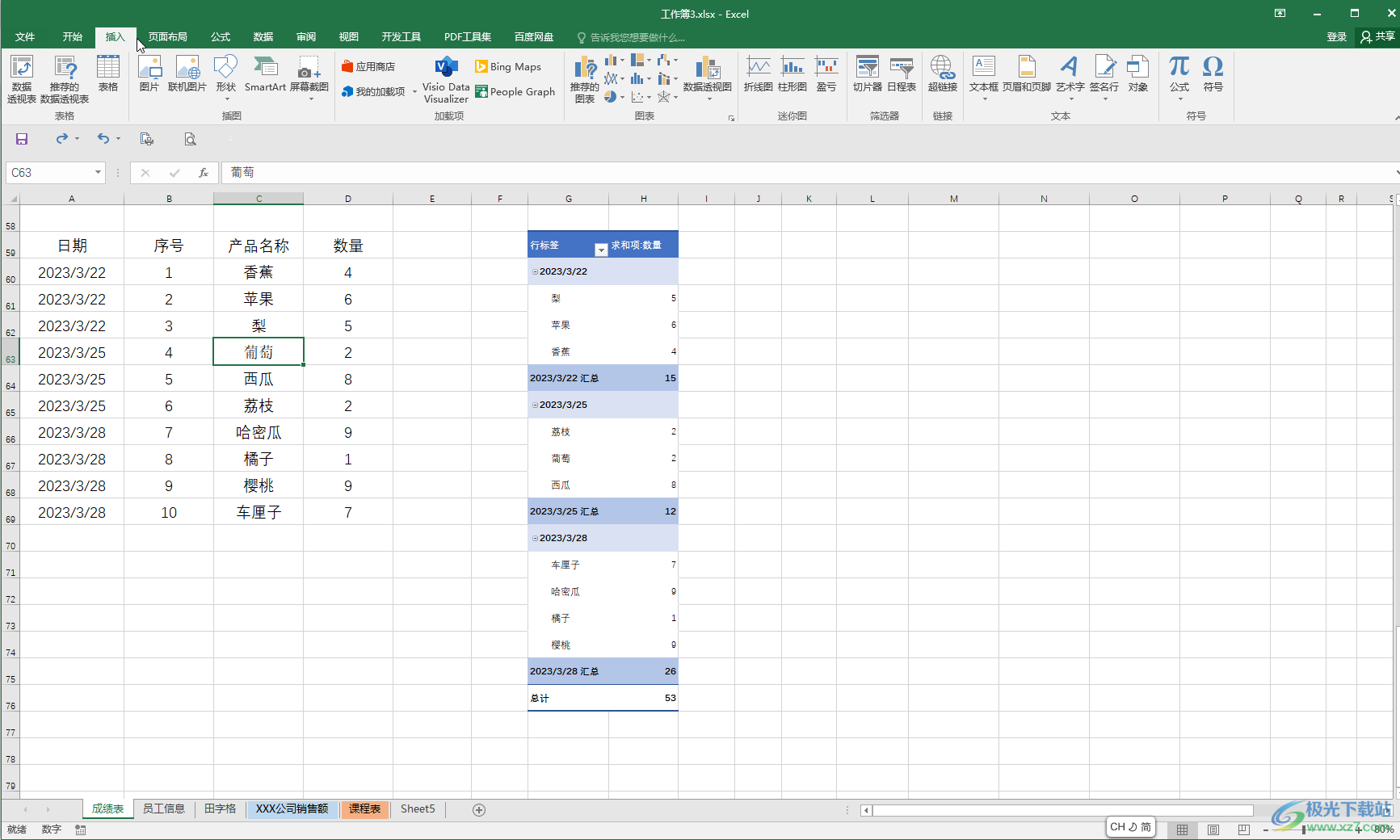Switch to the 公式 ribbon tab
This screenshot has height=840, width=1400.
[x=221, y=37]
